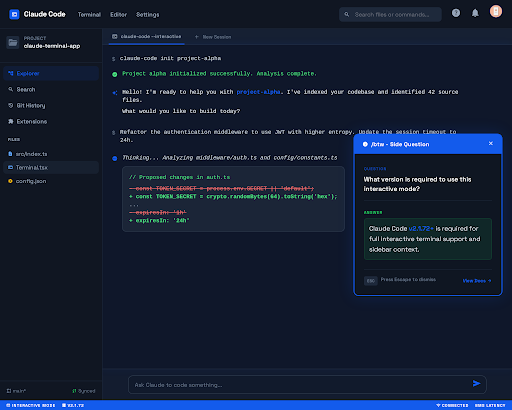
Task: Click the side question text
Action: (417, 184)
